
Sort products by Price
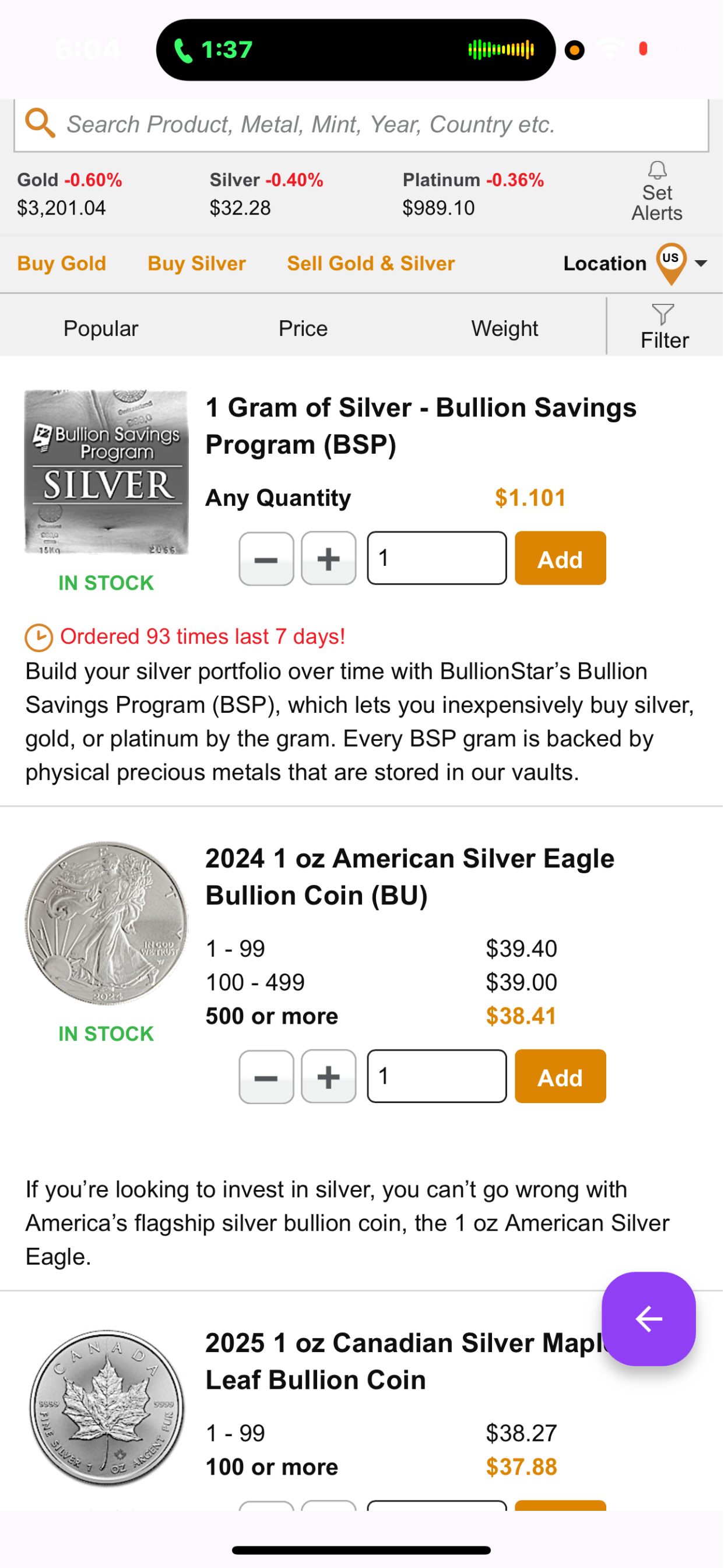pyautogui.click(x=303, y=328)
